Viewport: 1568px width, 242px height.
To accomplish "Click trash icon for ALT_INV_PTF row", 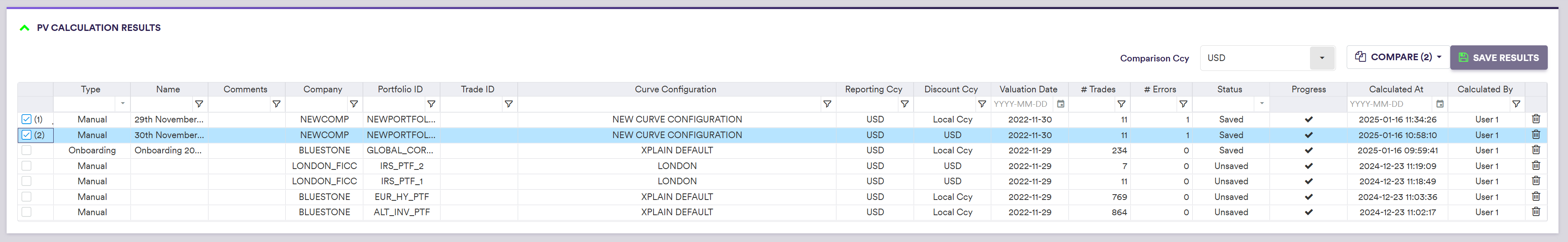I will pos(1535,211).
